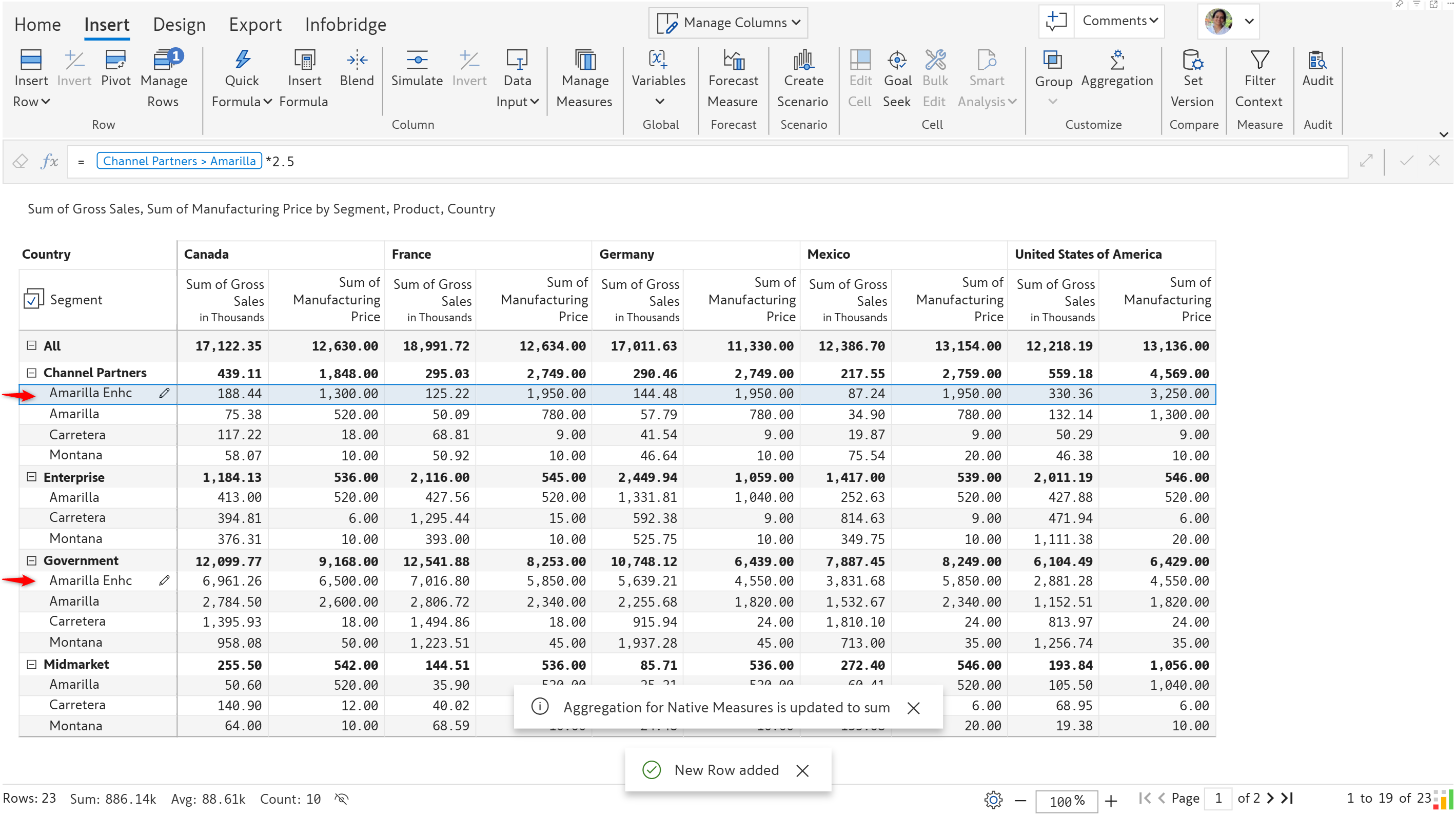Expand the Comments dropdown
Viewport: 1456px width, 815px height.
coord(1119,21)
